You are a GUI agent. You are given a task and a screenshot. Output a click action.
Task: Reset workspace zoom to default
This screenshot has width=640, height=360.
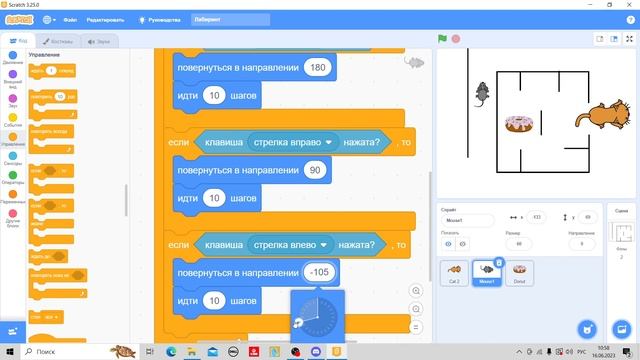point(416,327)
